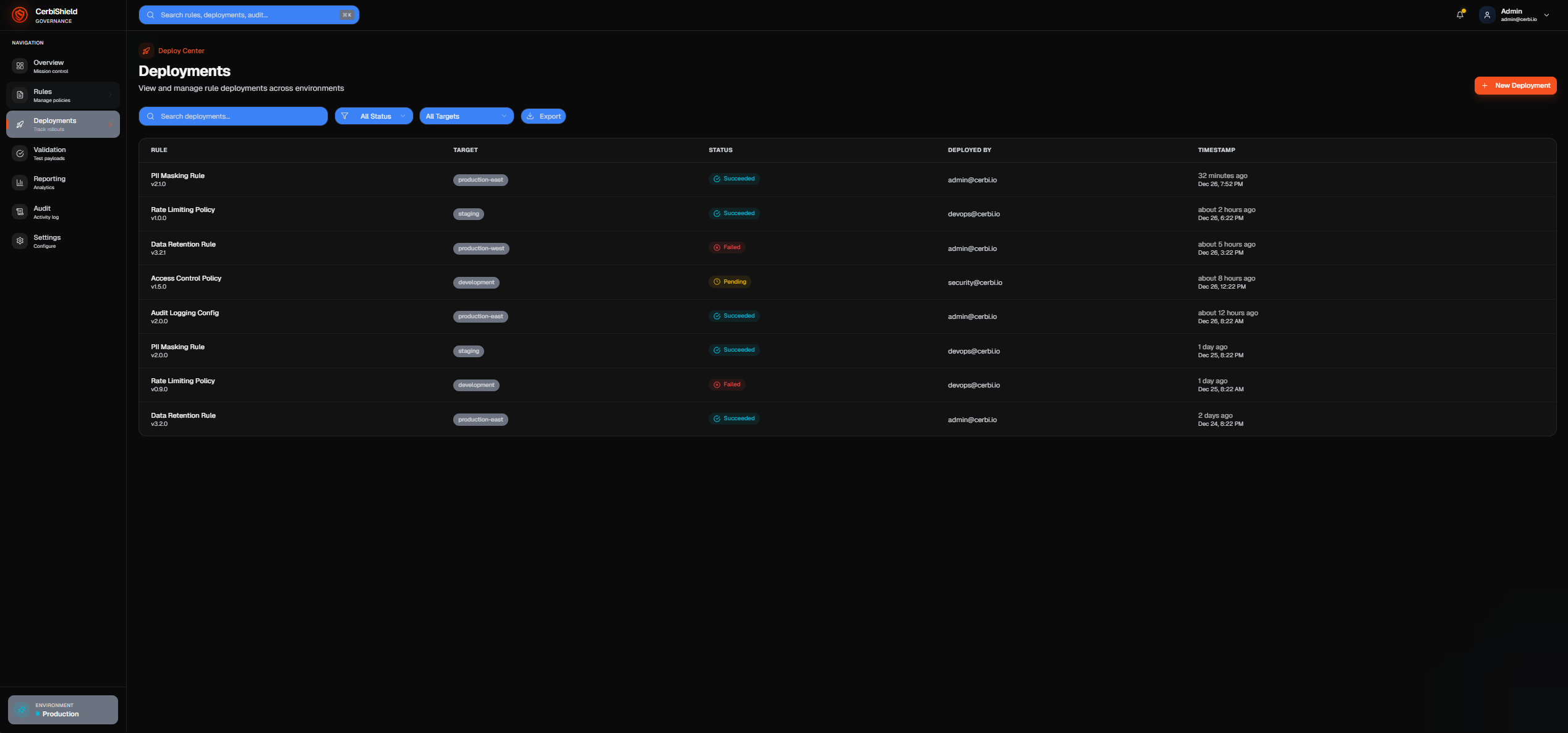Click the Rules manage policies icon
This screenshot has width=1568, height=733.
(x=20, y=95)
